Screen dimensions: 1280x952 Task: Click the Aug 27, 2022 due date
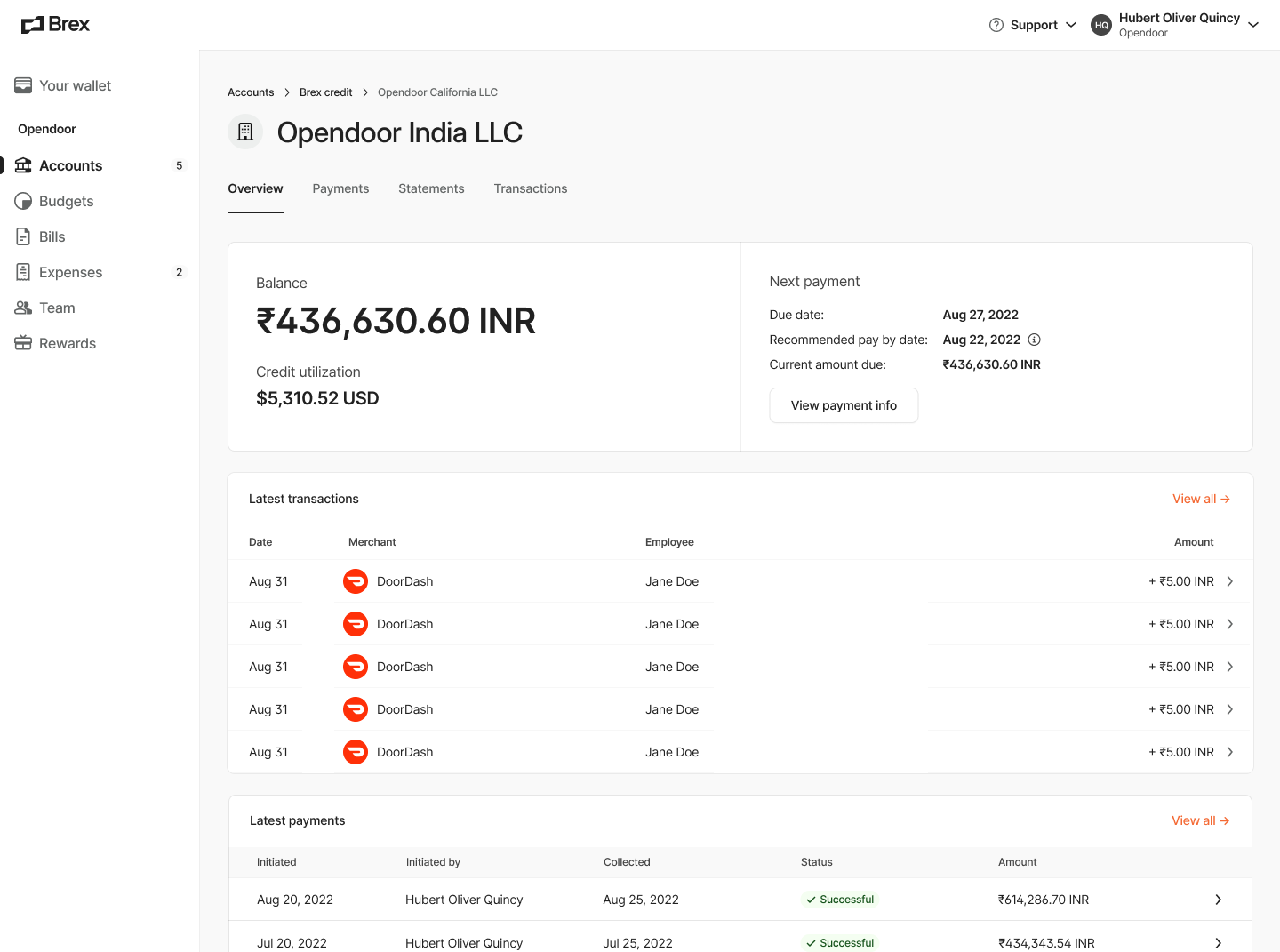tap(980, 315)
